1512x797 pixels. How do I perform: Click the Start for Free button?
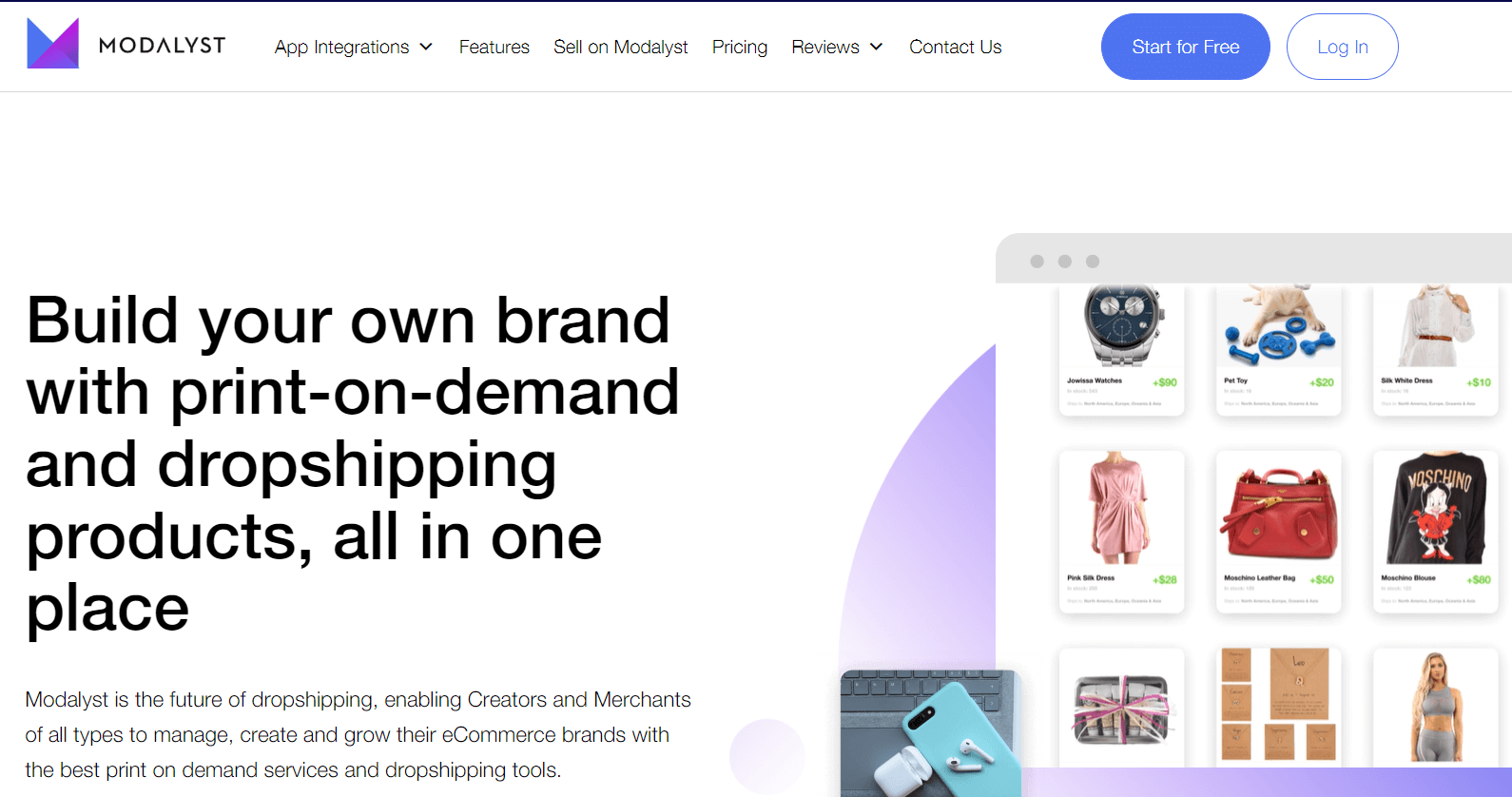pos(1185,47)
